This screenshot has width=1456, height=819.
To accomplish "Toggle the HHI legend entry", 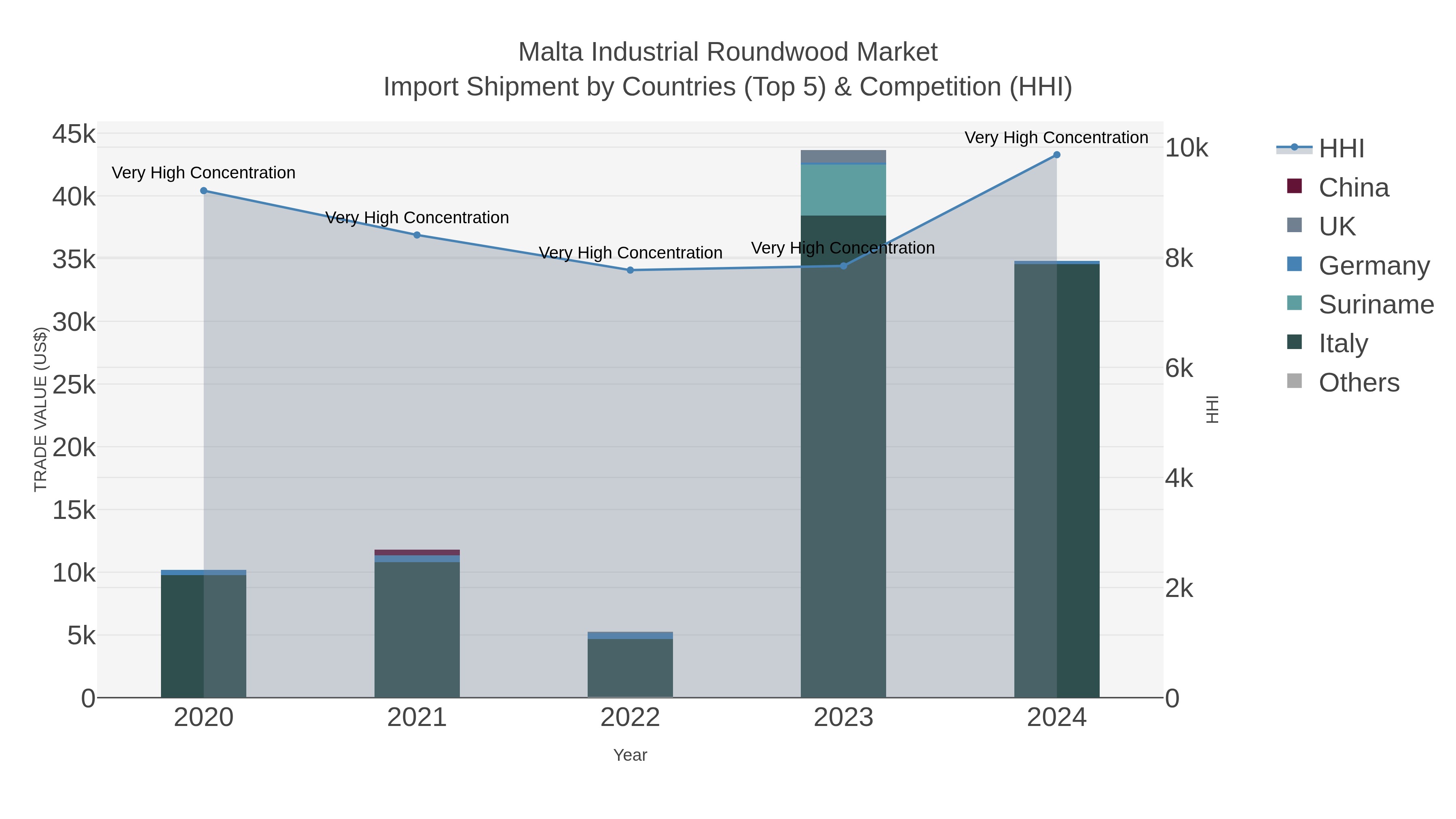I will coord(1321,149).
